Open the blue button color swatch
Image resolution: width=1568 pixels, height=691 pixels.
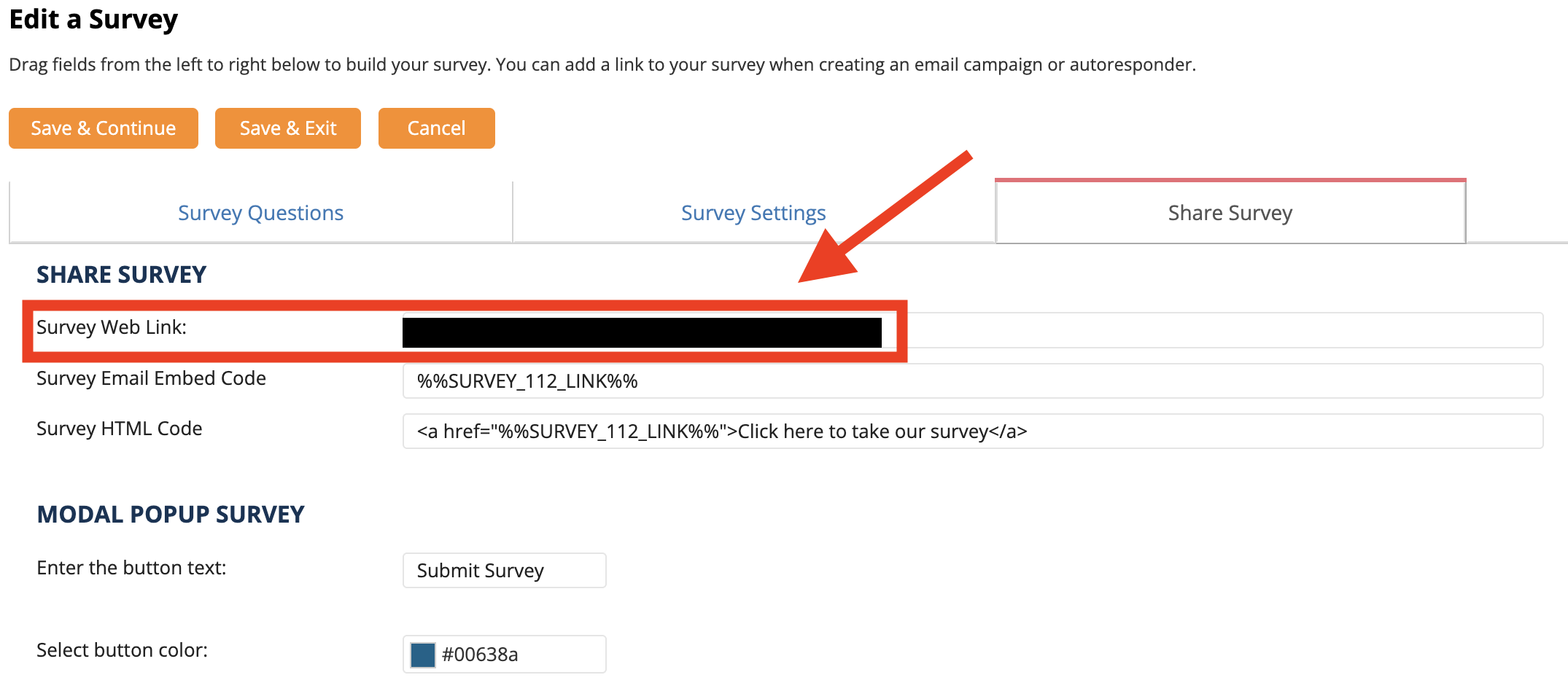(423, 655)
